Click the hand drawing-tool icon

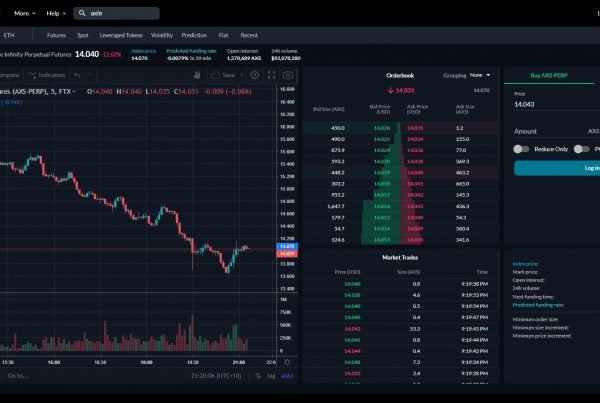tap(197, 75)
